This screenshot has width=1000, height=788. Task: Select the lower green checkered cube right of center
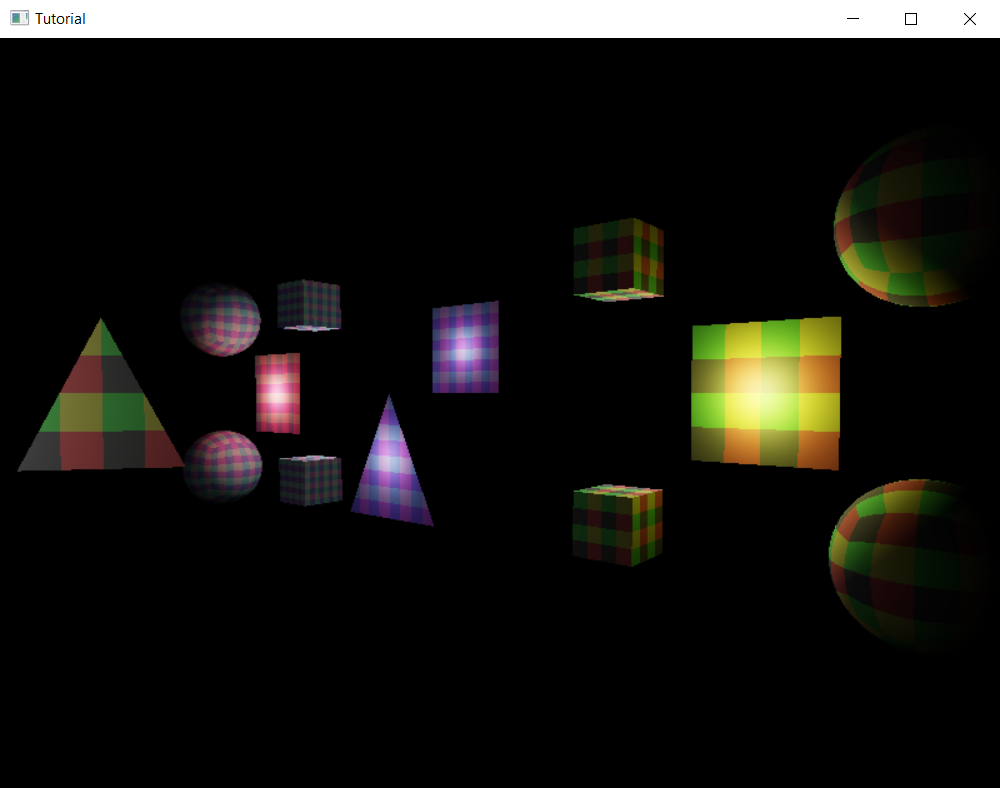click(616, 525)
